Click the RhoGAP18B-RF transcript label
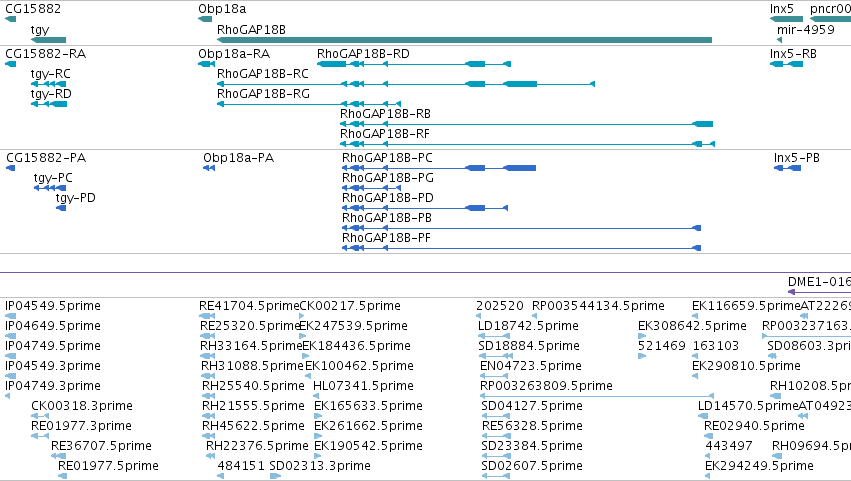 (385, 134)
